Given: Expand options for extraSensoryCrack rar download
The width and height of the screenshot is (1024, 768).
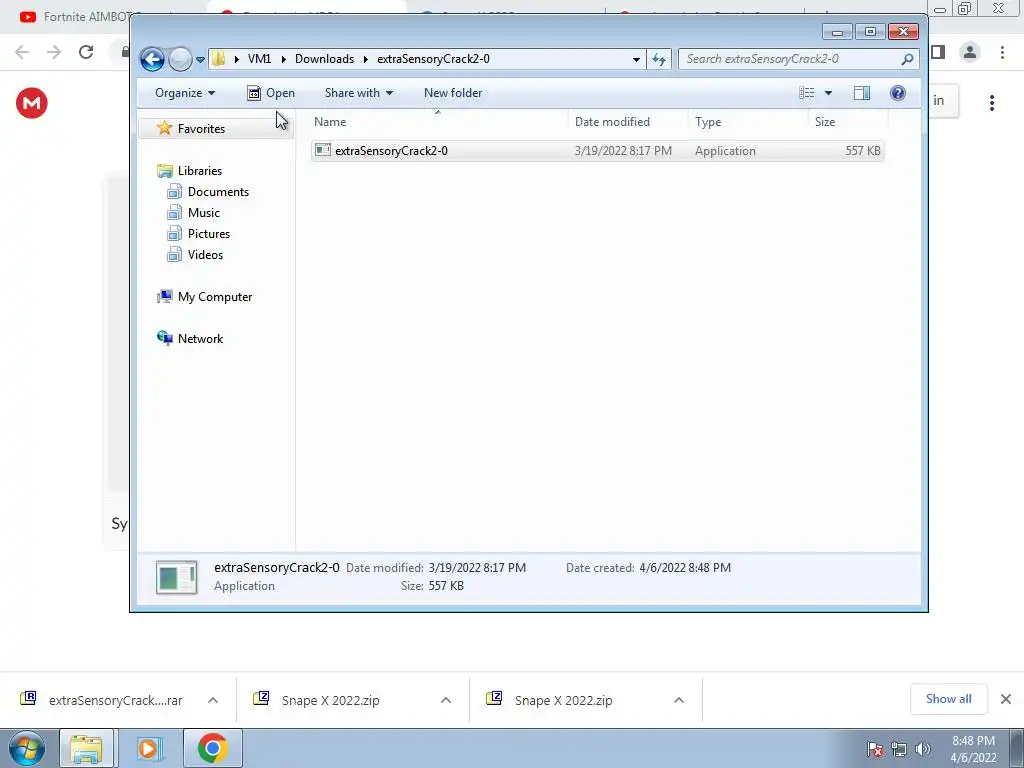Looking at the screenshot, I should (213, 700).
